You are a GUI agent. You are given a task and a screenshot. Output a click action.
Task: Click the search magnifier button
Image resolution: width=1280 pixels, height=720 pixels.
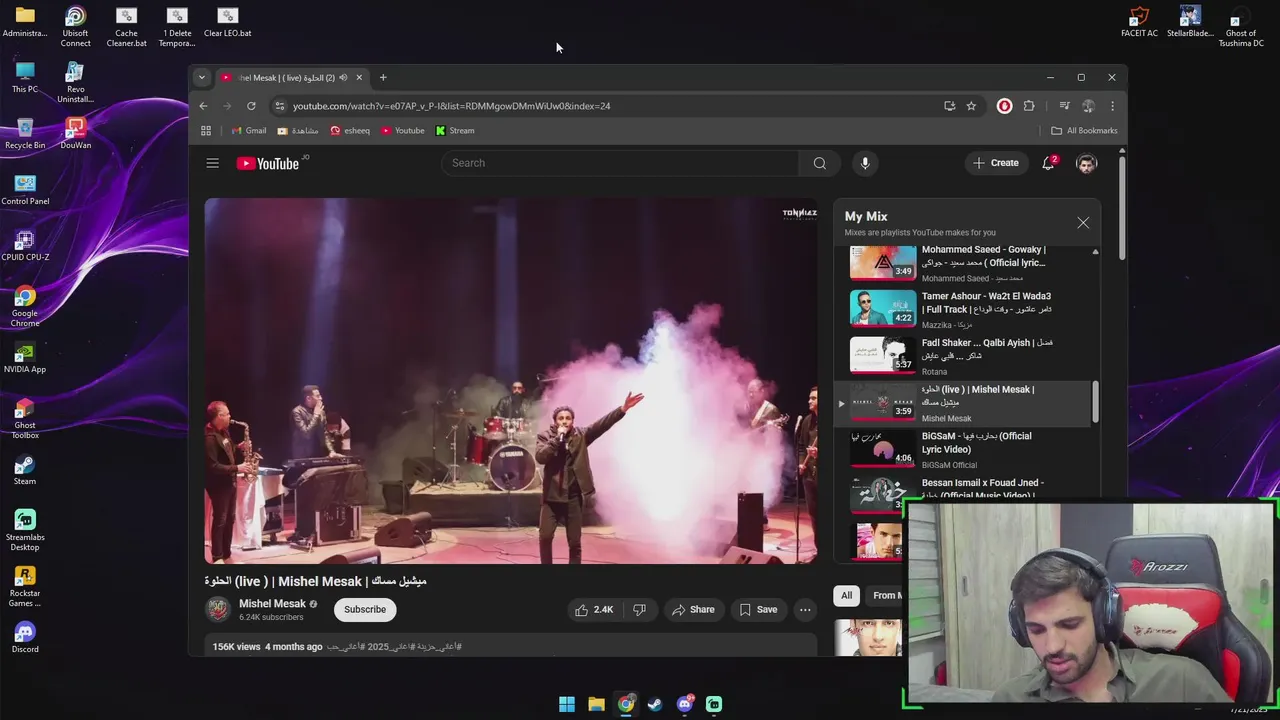[820, 163]
